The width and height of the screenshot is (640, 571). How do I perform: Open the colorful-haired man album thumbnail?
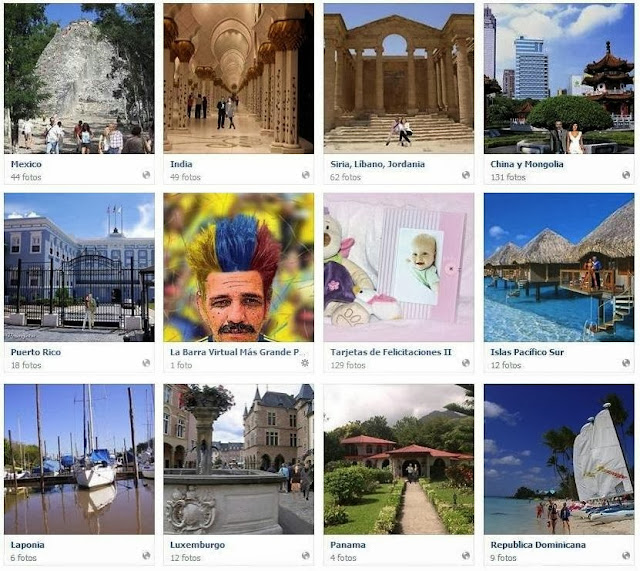coord(239,267)
